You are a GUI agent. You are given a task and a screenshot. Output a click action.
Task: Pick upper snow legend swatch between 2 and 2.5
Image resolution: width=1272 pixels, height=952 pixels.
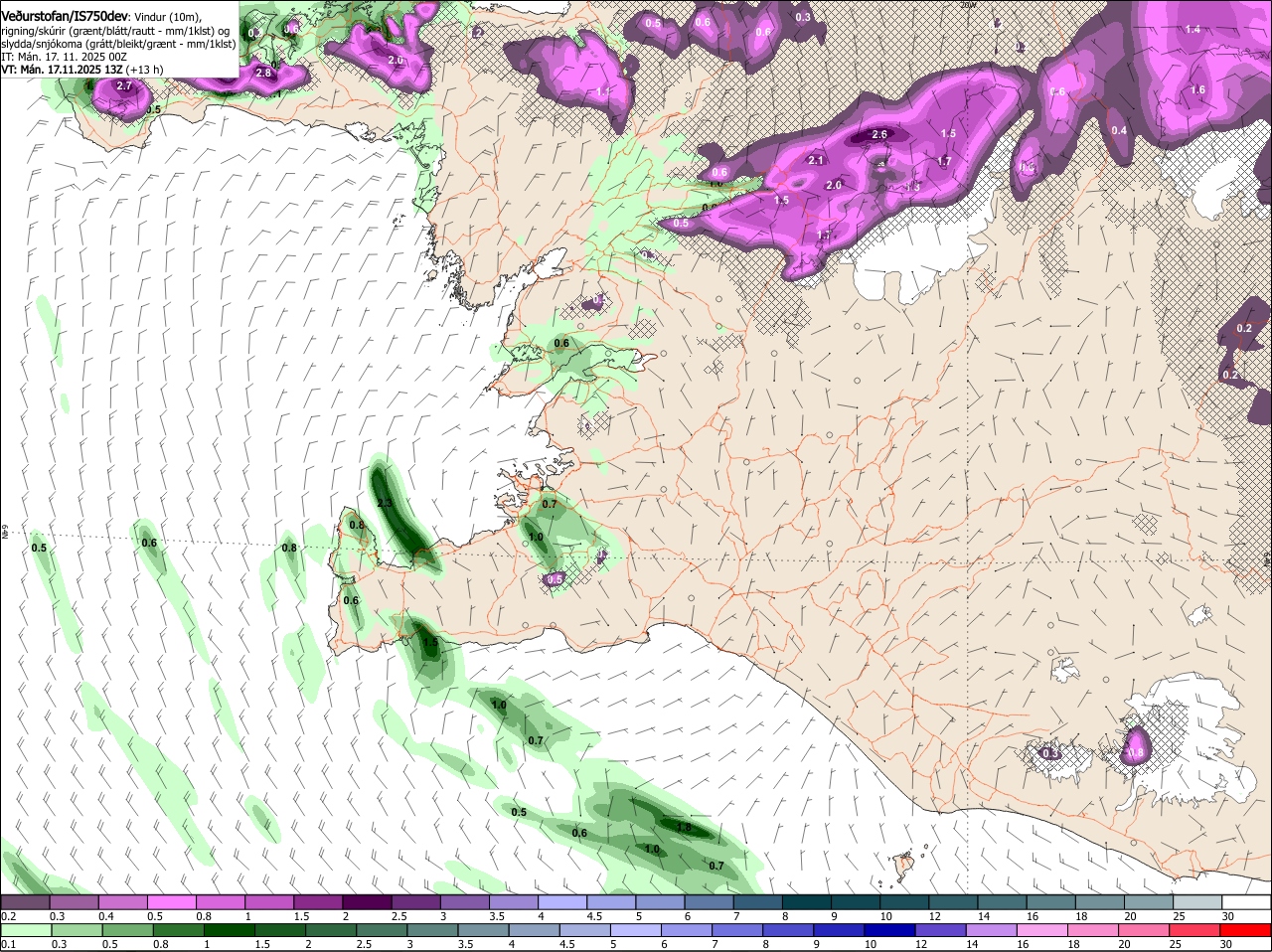pyautogui.click(x=367, y=902)
